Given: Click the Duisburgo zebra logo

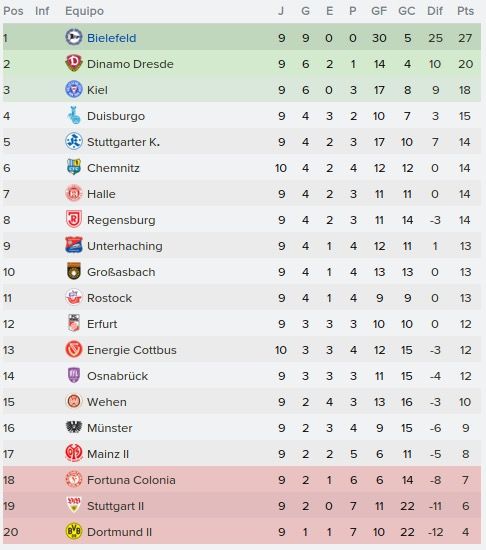Looking at the screenshot, I should tap(74, 115).
